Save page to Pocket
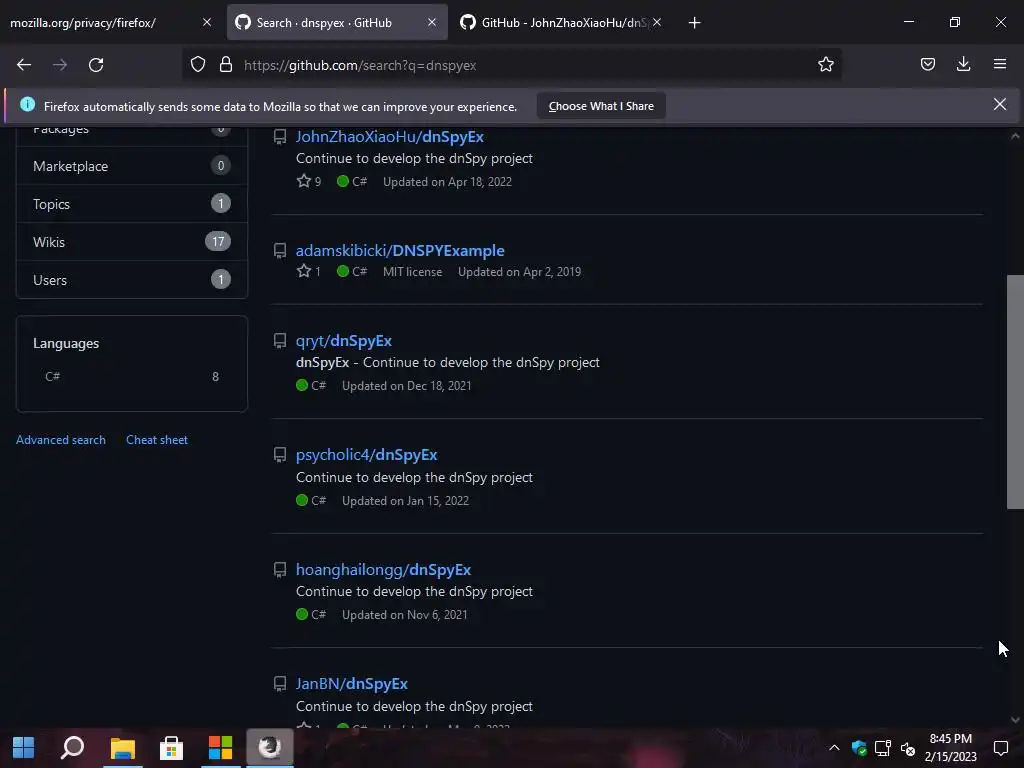This screenshot has width=1024, height=768. pos(927,64)
